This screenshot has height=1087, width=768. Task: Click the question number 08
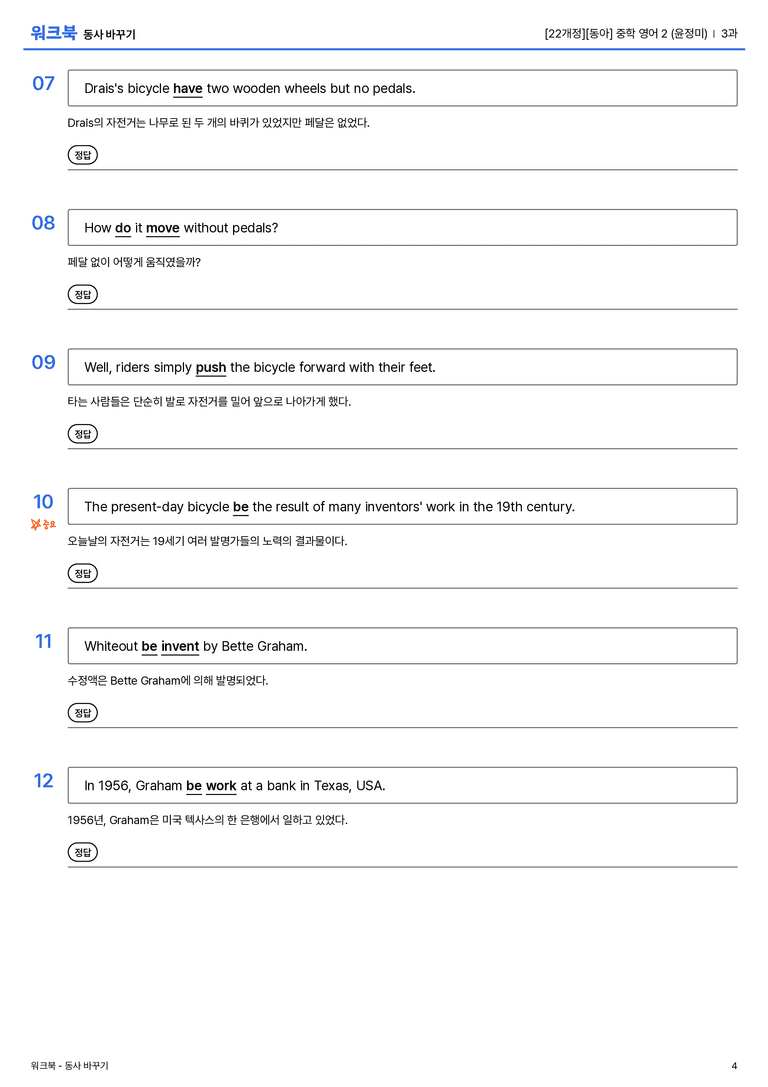[43, 223]
